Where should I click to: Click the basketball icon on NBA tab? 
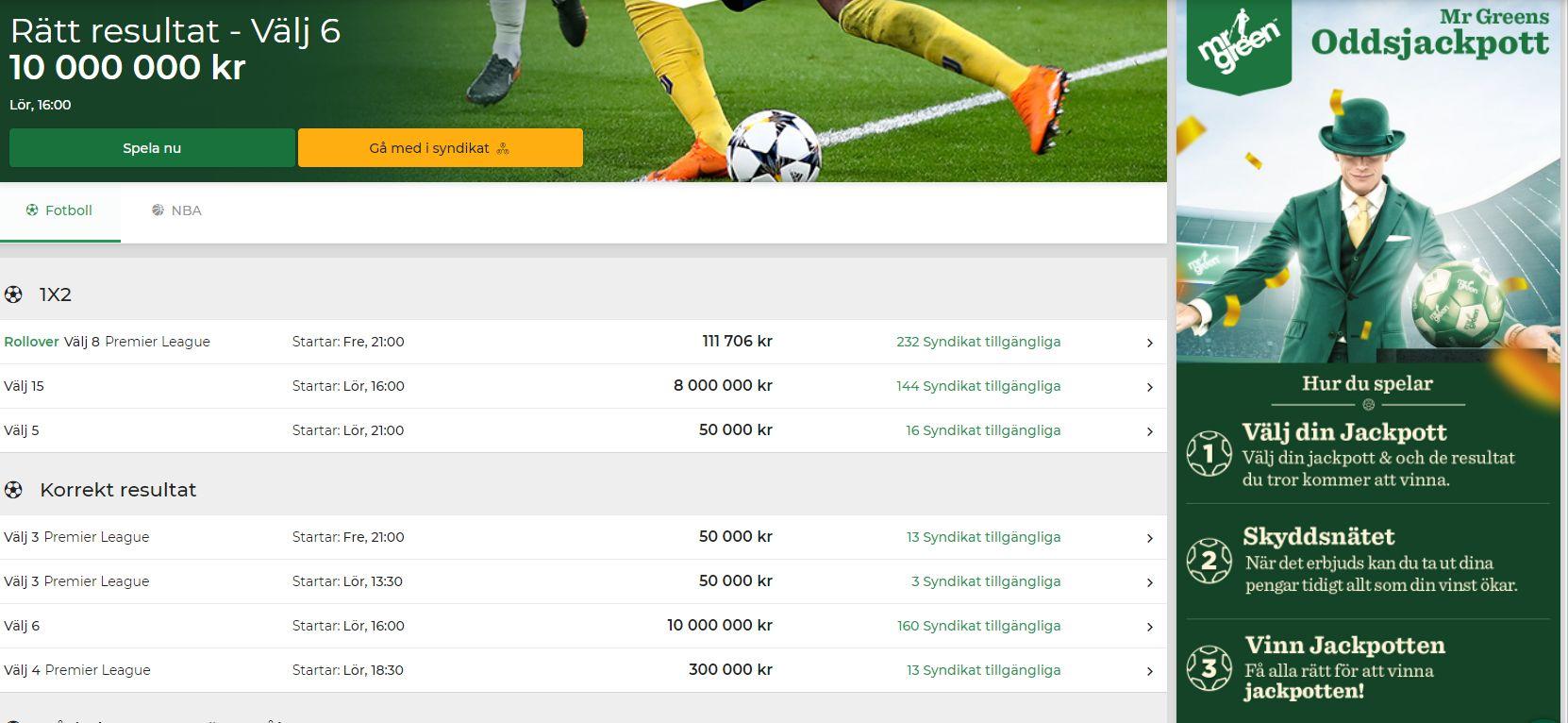tap(158, 210)
